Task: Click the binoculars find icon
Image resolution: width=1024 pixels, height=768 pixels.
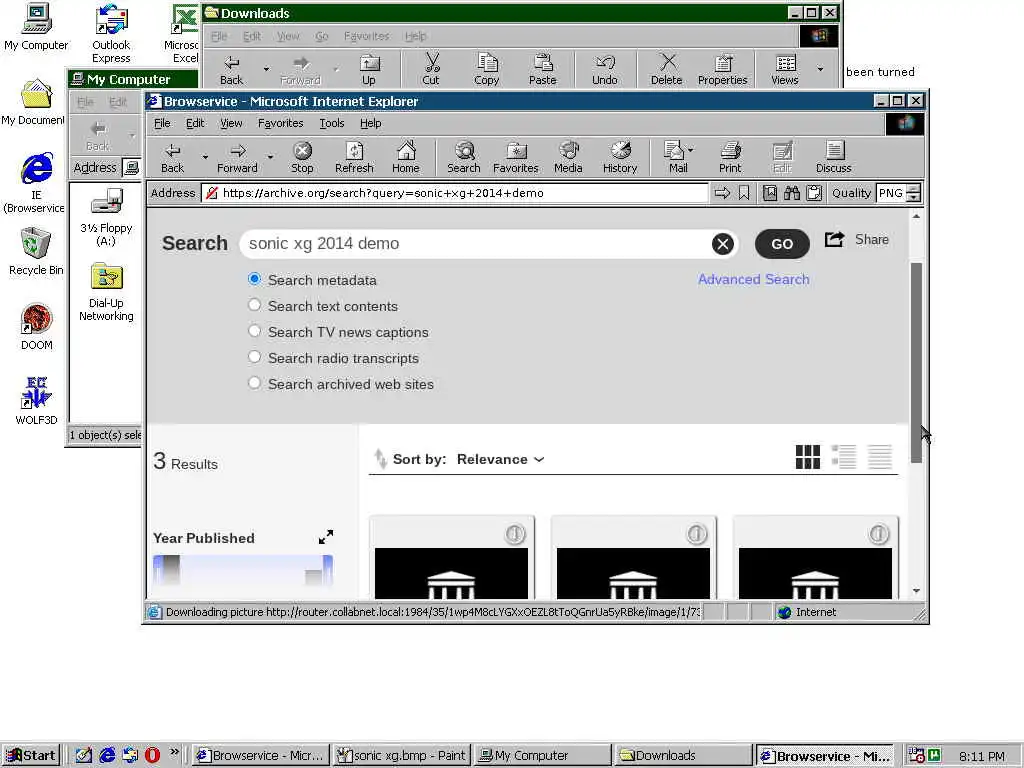Action: point(792,193)
